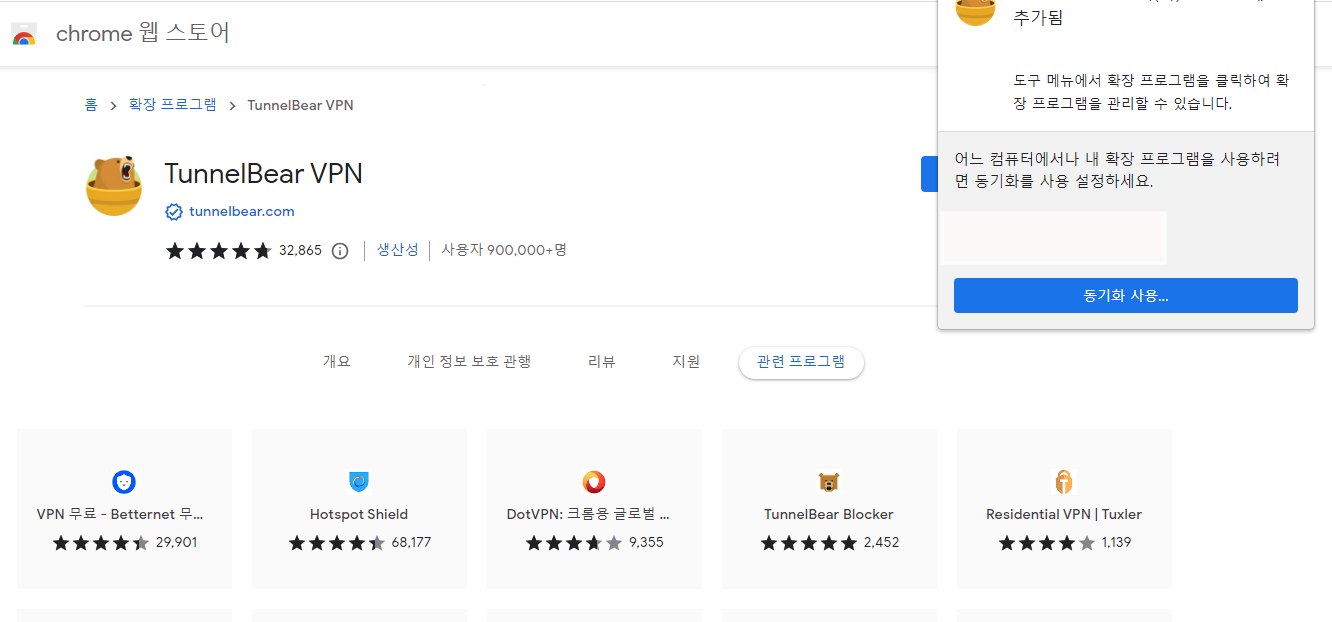This screenshot has width=1332, height=622.
Task: Open the TunnelBear Blocker card
Action: point(829,509)
